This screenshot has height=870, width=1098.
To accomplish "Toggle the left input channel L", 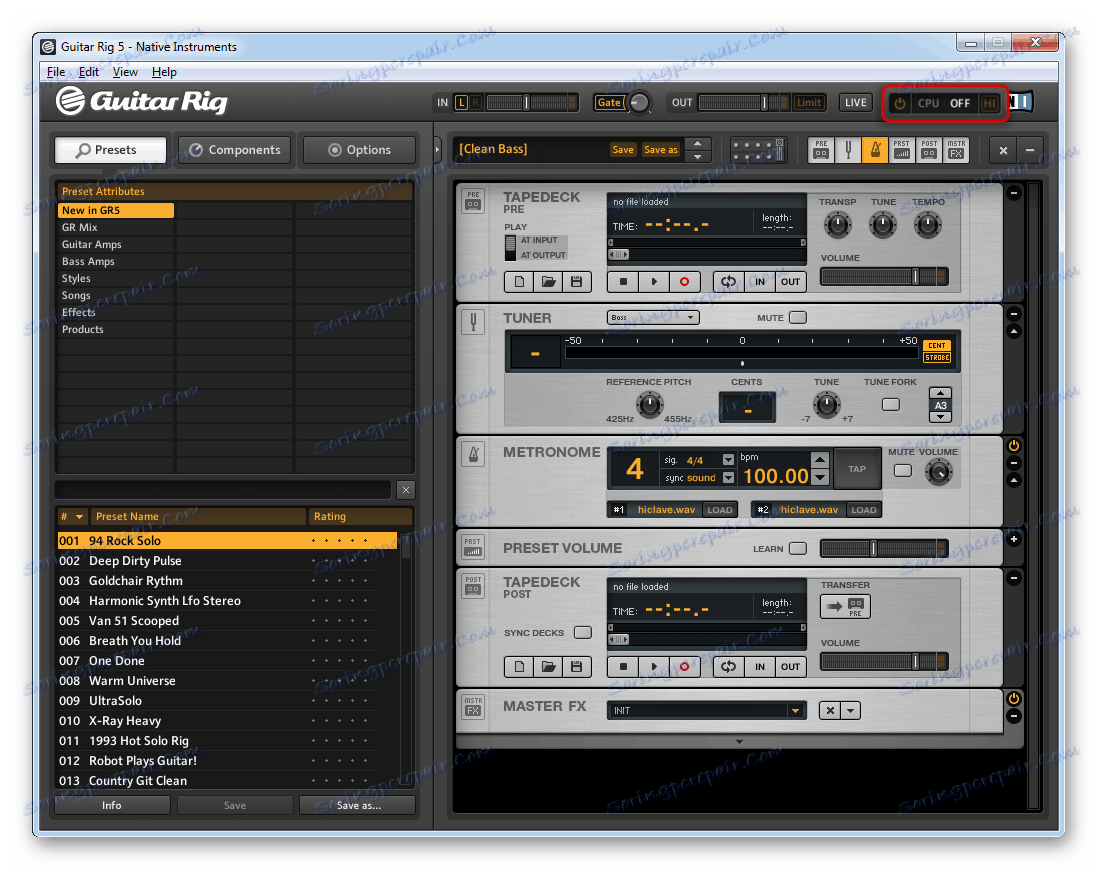I will pos(461,103).
